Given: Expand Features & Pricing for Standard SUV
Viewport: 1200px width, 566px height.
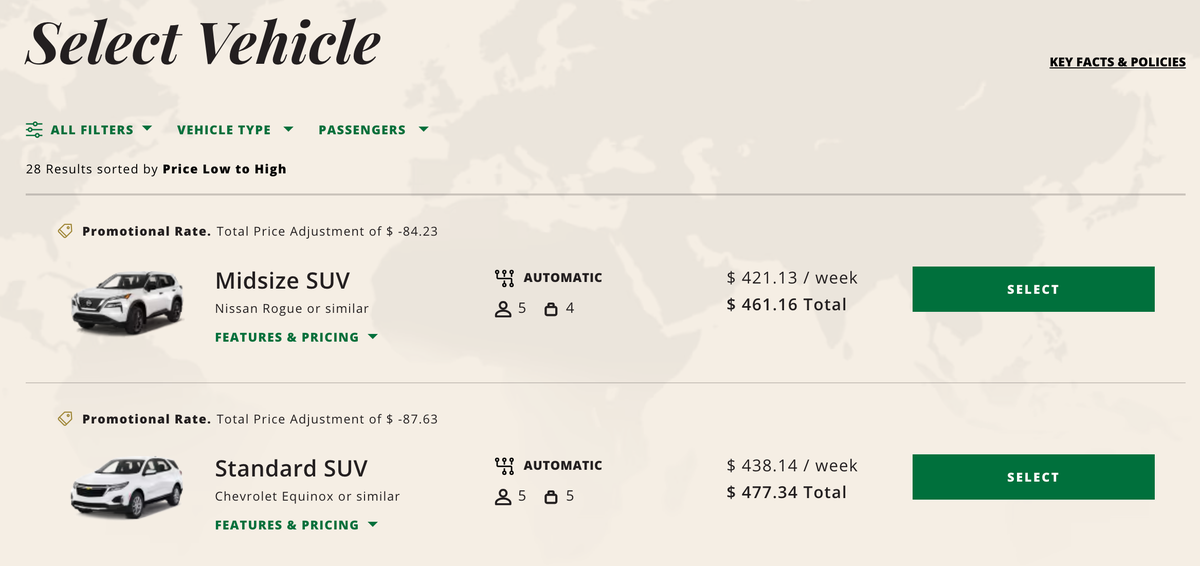Looking at the screenshot, I should (x=296, y=525).
